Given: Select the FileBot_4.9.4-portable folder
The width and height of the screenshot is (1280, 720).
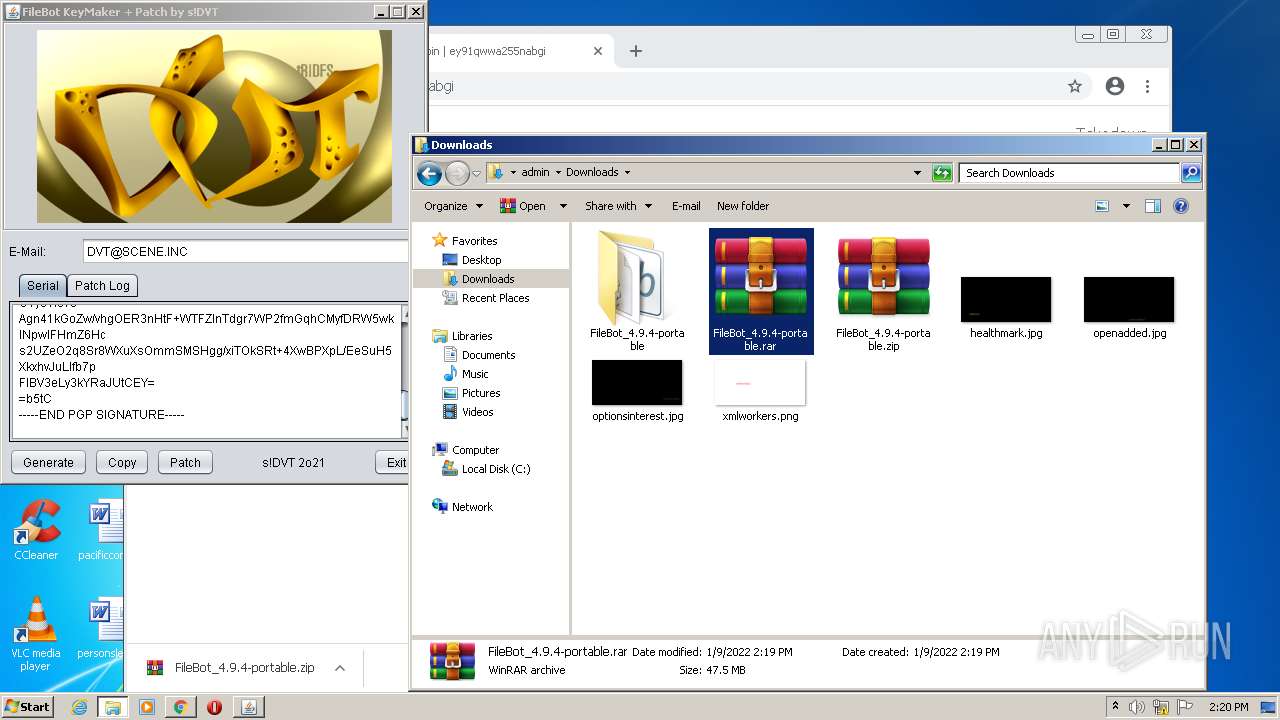Looking at the screenshot, I should point(637,291).
